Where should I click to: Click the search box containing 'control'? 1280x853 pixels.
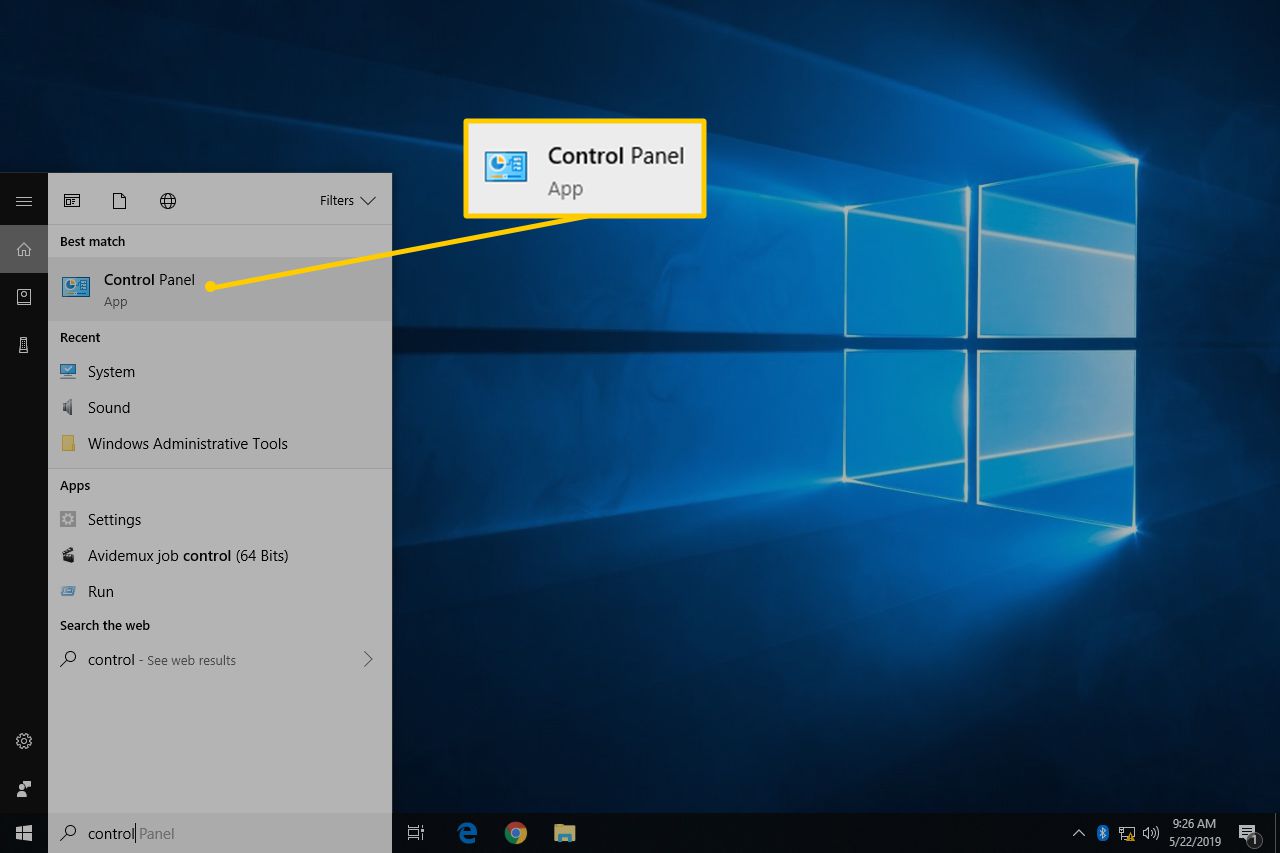pyautogui.click(x=220, y=833)
